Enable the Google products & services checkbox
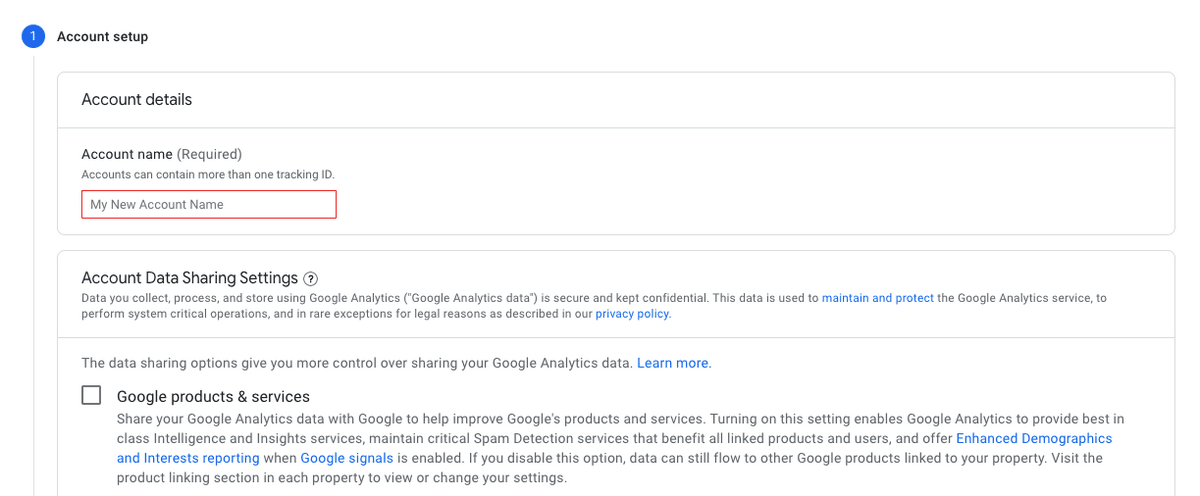The height and width of the screenshot is (496, 1200). click(91, 395)
